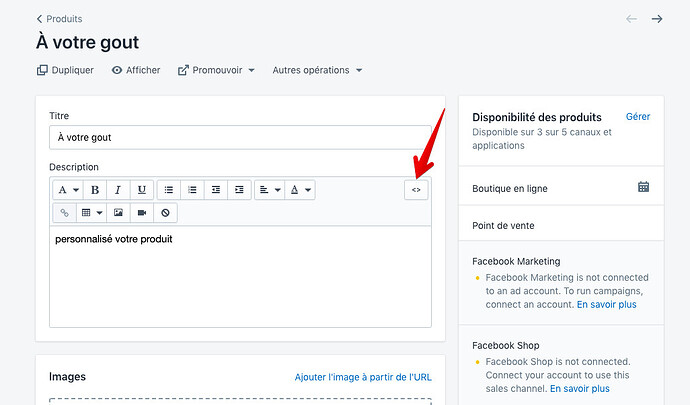Click the 'À votre gout' page heading
Screen dimensions: 690x405
(x=87, y=43)
